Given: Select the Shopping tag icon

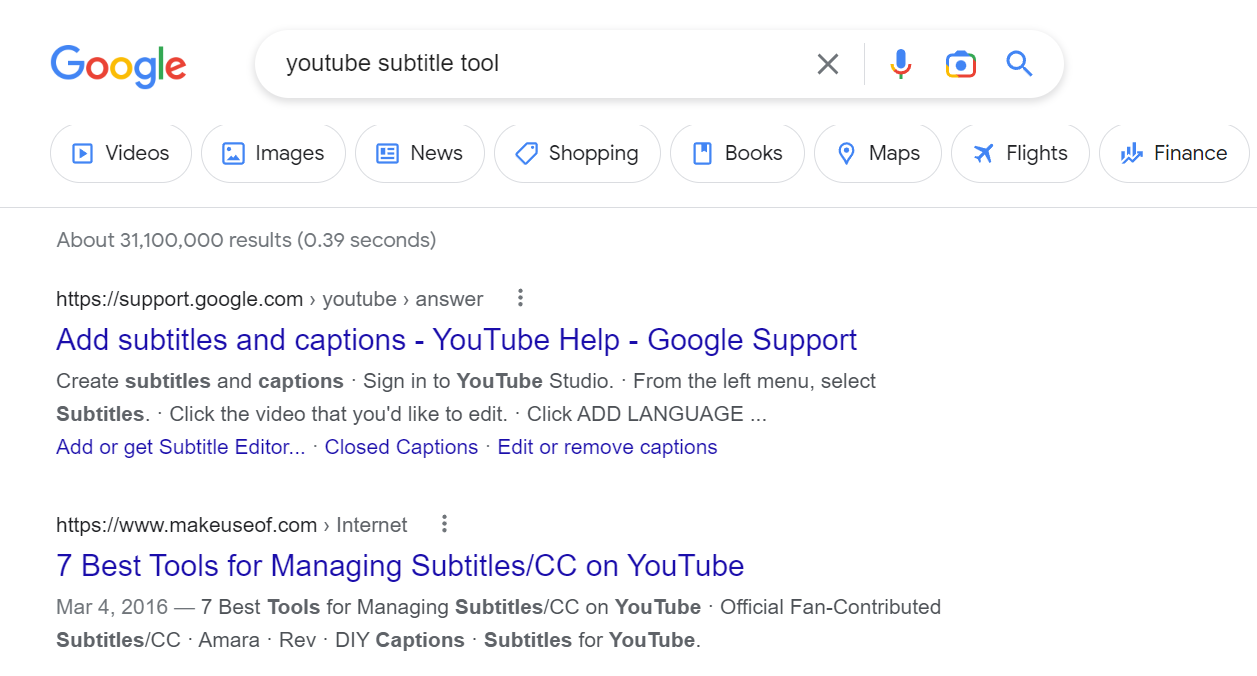Looking at the screenshot, I should click(x=525, y=153).
